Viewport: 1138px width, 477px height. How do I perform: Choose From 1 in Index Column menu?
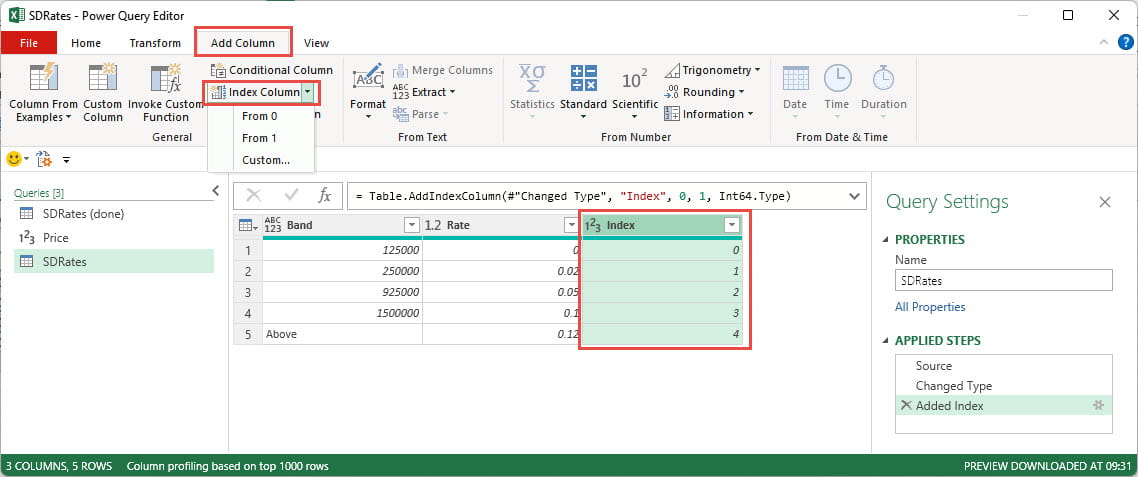coord(259,138)
